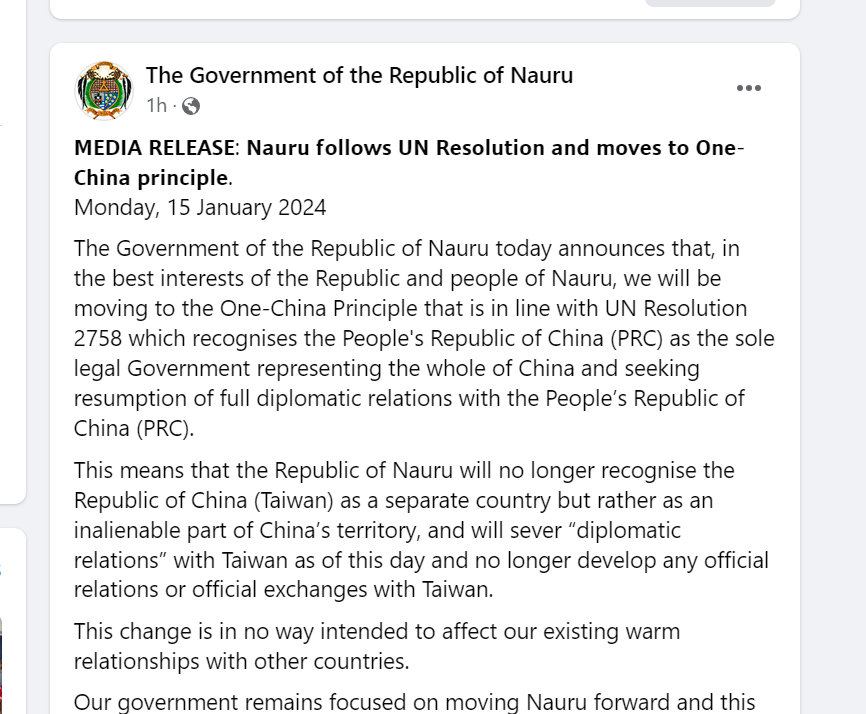
Task: Click the partially visible photo thumbnail at left edge
Action: 1,665
